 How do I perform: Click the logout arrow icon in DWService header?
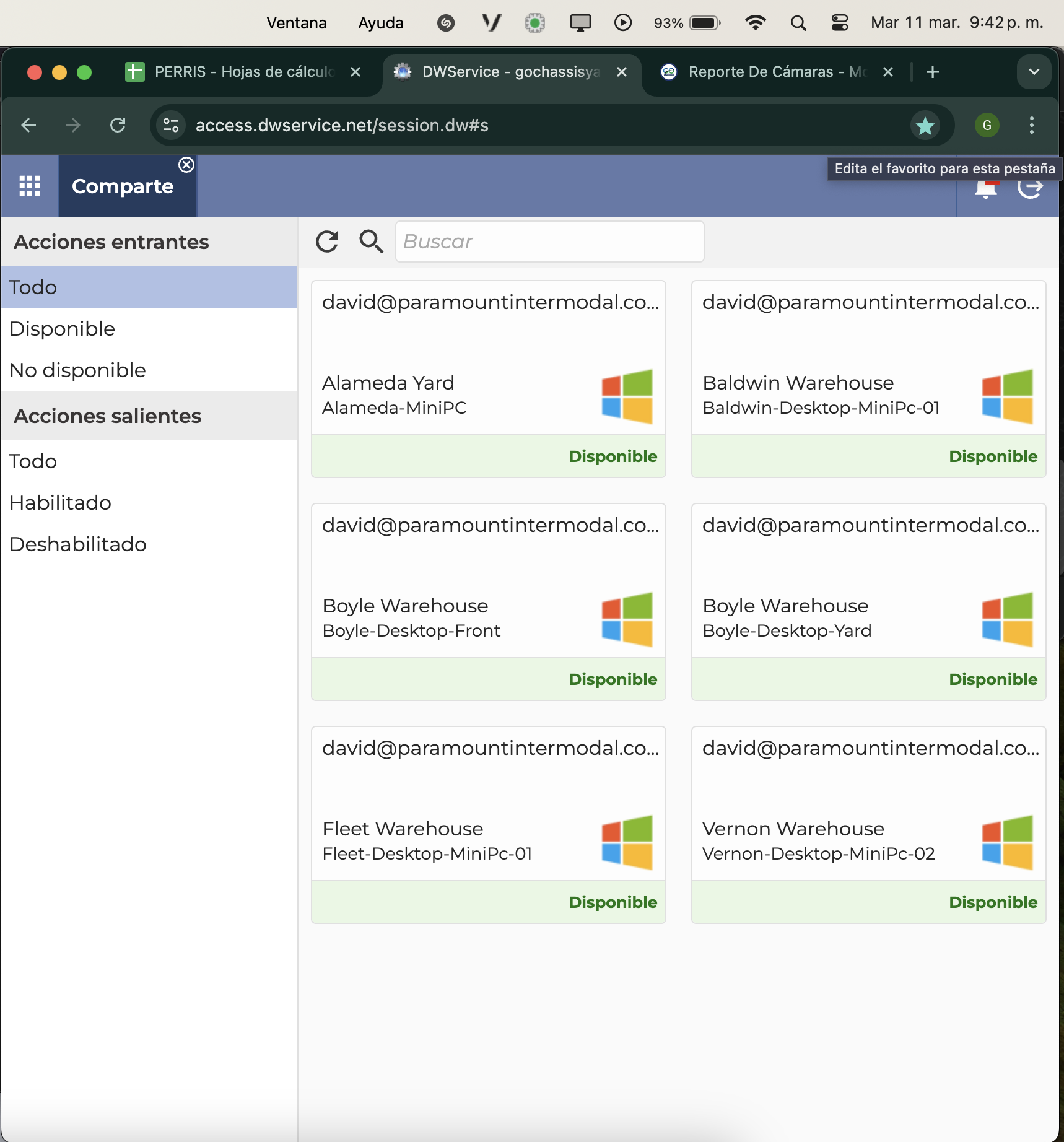point(1031,188)
